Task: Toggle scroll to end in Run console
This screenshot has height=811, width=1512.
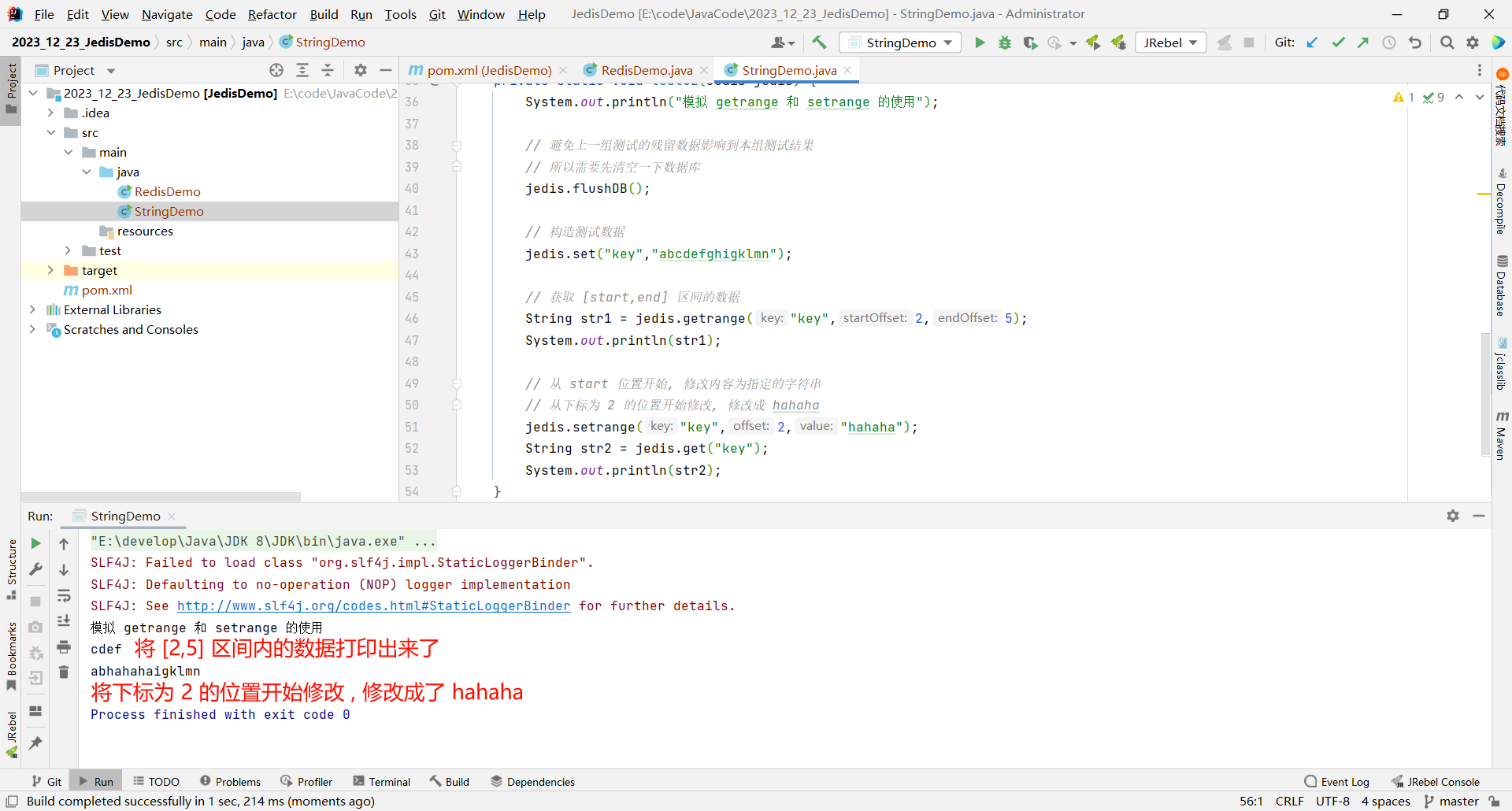Action: pos(64,621)
